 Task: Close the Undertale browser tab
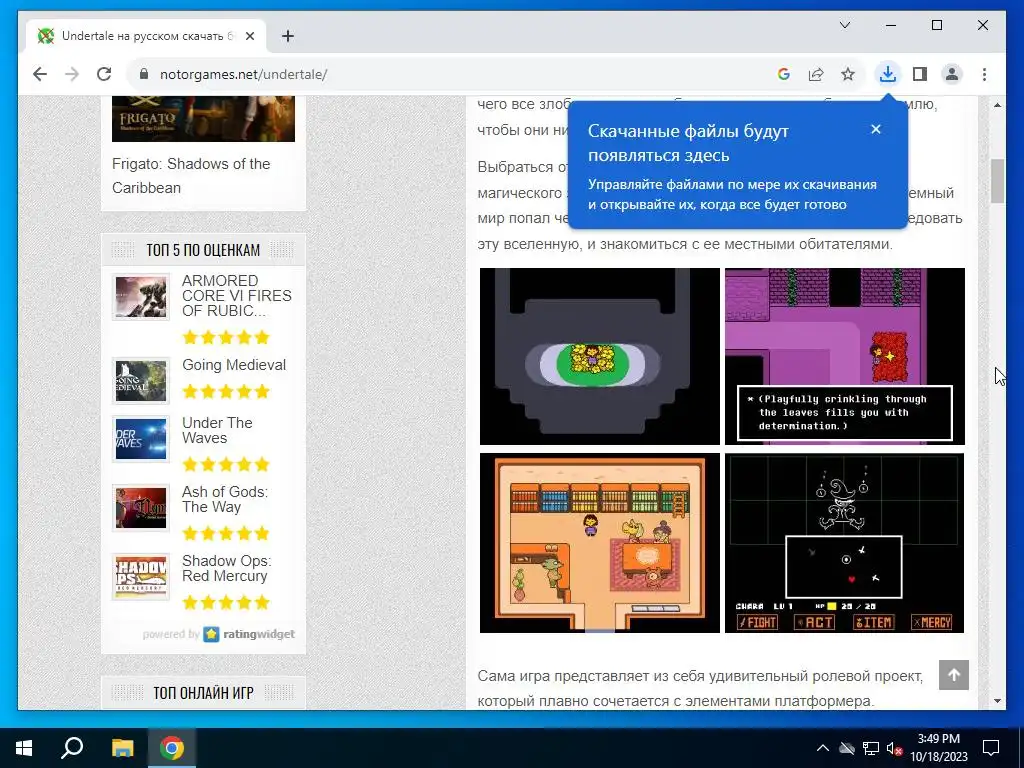point(249,36)
